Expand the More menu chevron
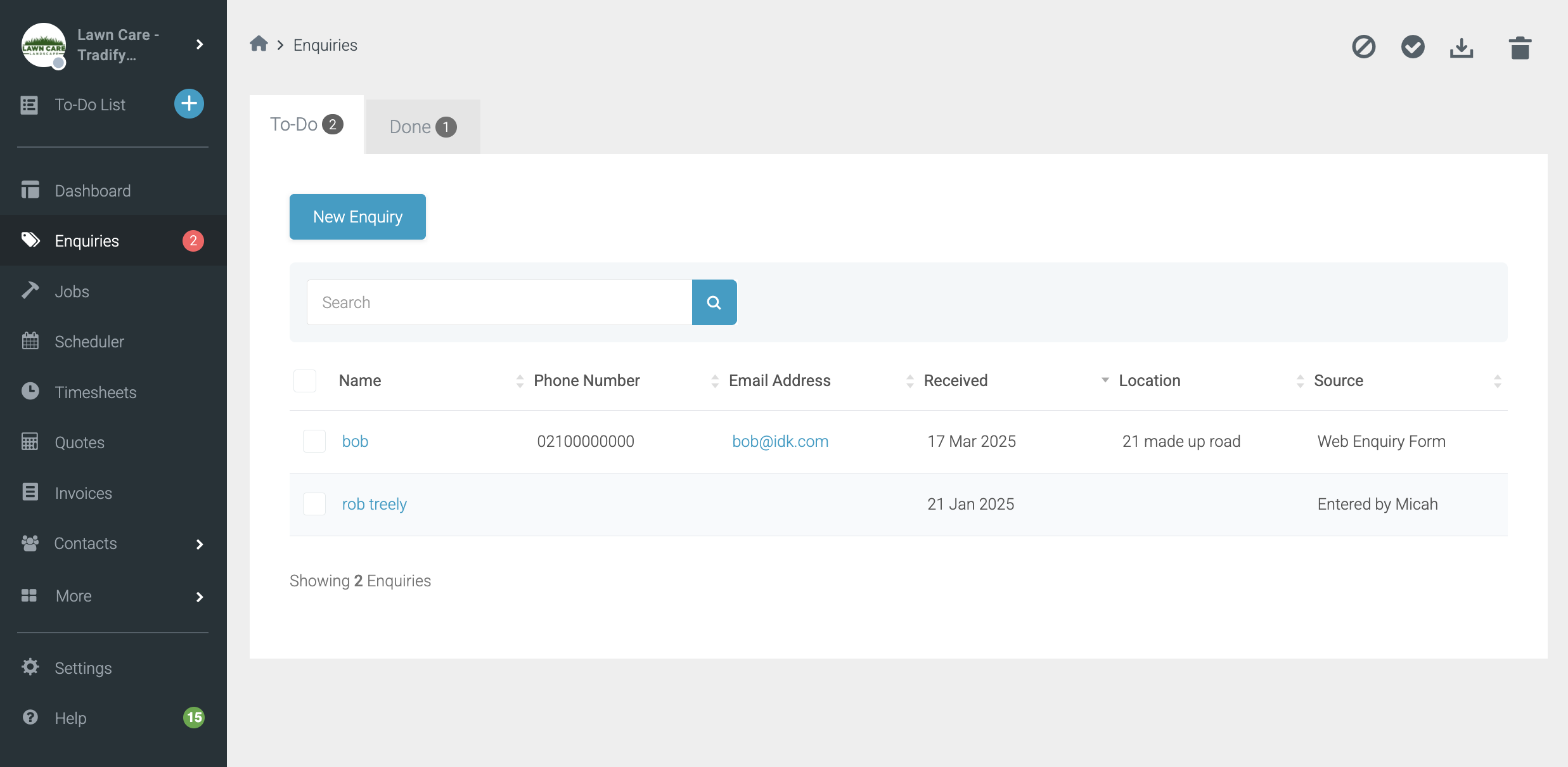 200,596
